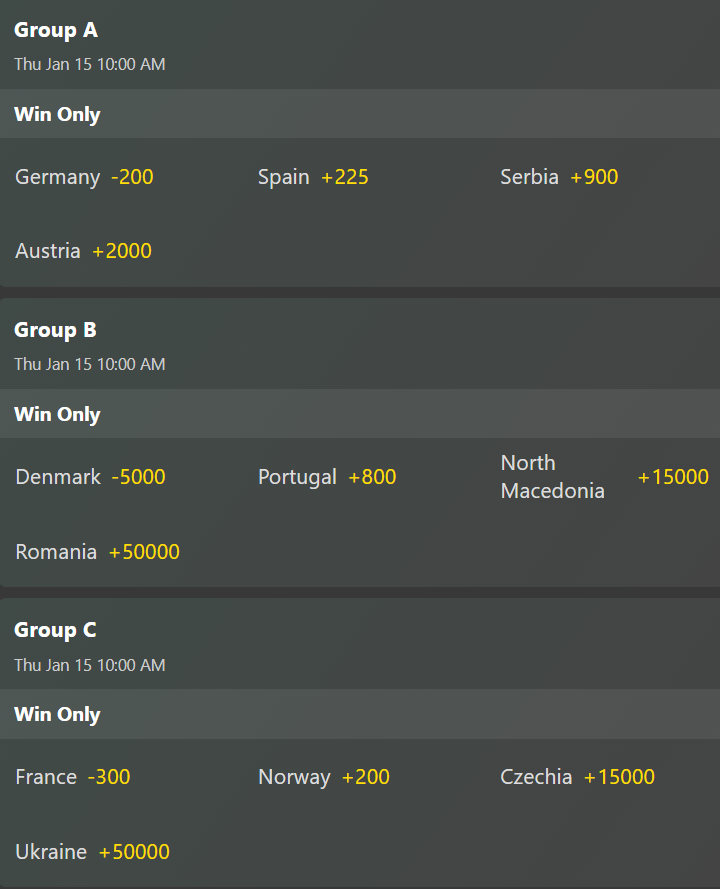Add Portugal +800 to bet slip

pyautogui.click(x=327, y=477)
